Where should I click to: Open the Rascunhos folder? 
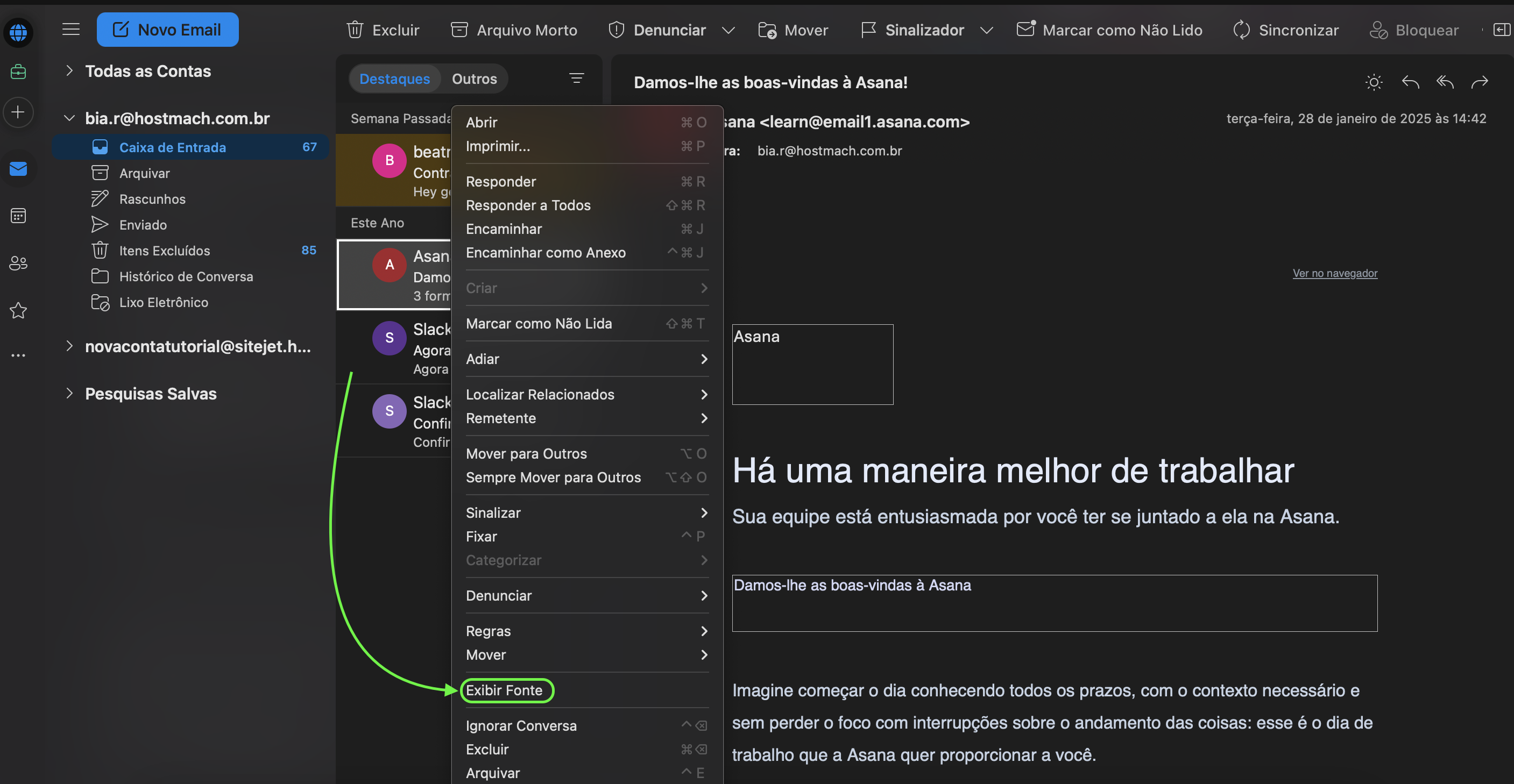click(x=191, y=199)
